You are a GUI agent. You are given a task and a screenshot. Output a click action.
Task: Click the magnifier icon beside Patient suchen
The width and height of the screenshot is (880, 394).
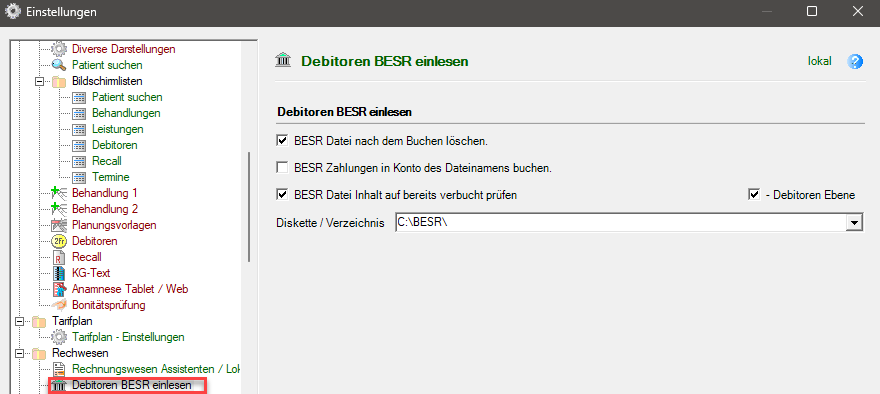pyautogui.click(x=59, y=65)
